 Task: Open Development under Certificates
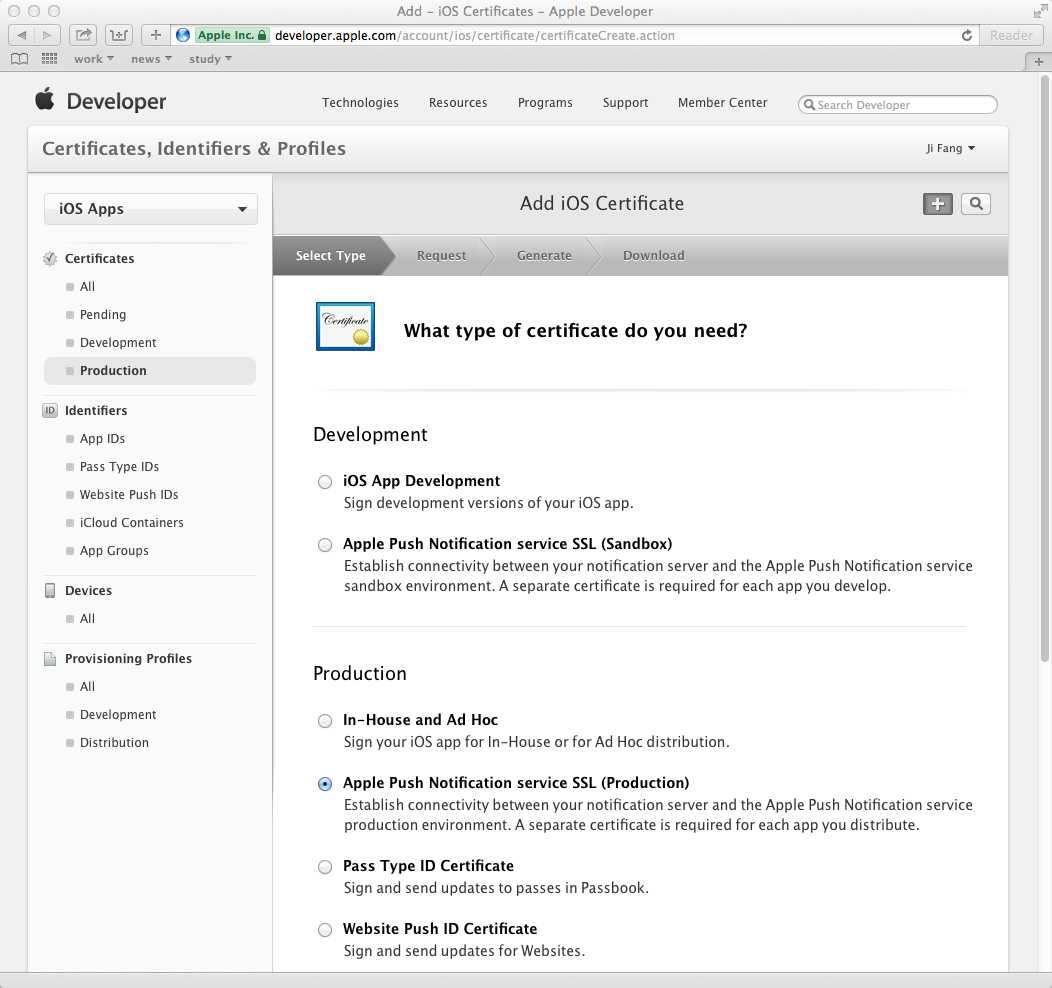[x=118, y=343]
